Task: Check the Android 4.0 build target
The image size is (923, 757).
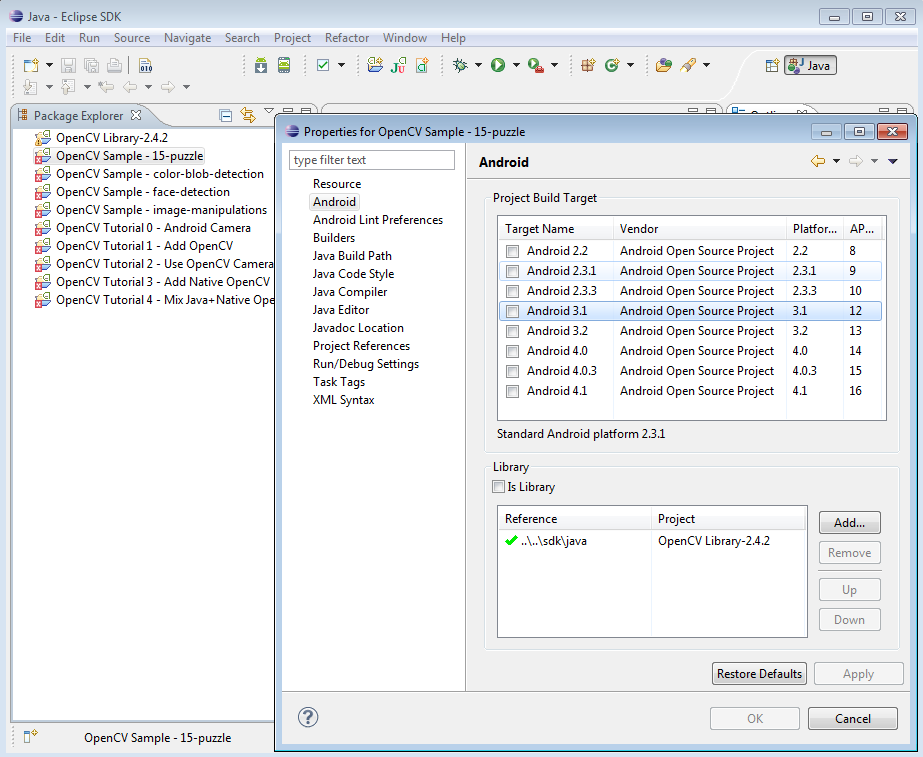Action: pyautogui.click(x=512, y=351)
